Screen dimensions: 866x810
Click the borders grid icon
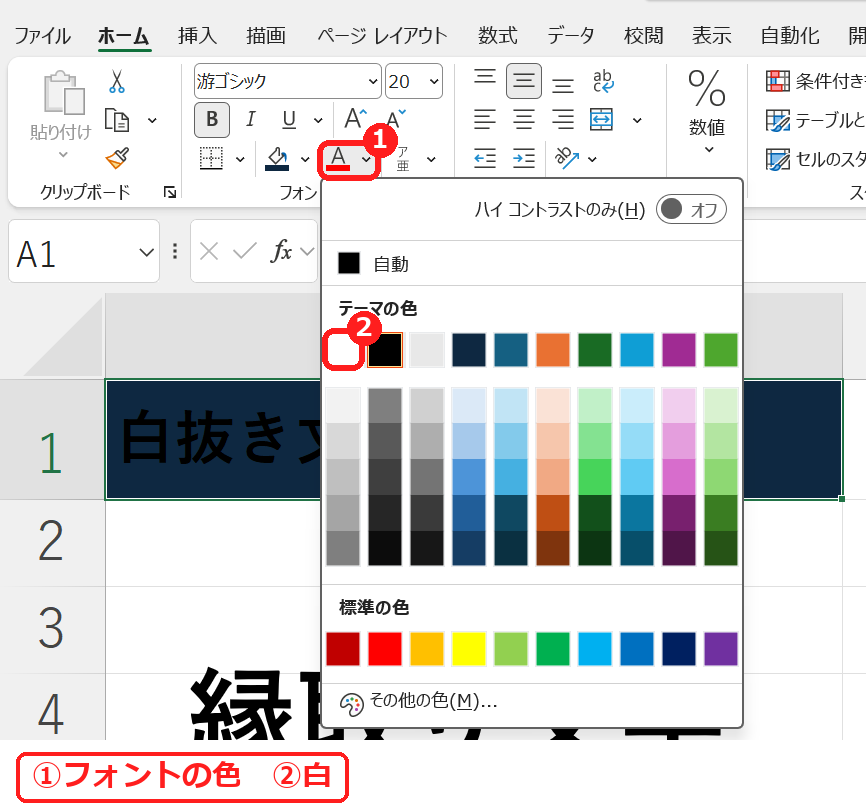point(212,158)
